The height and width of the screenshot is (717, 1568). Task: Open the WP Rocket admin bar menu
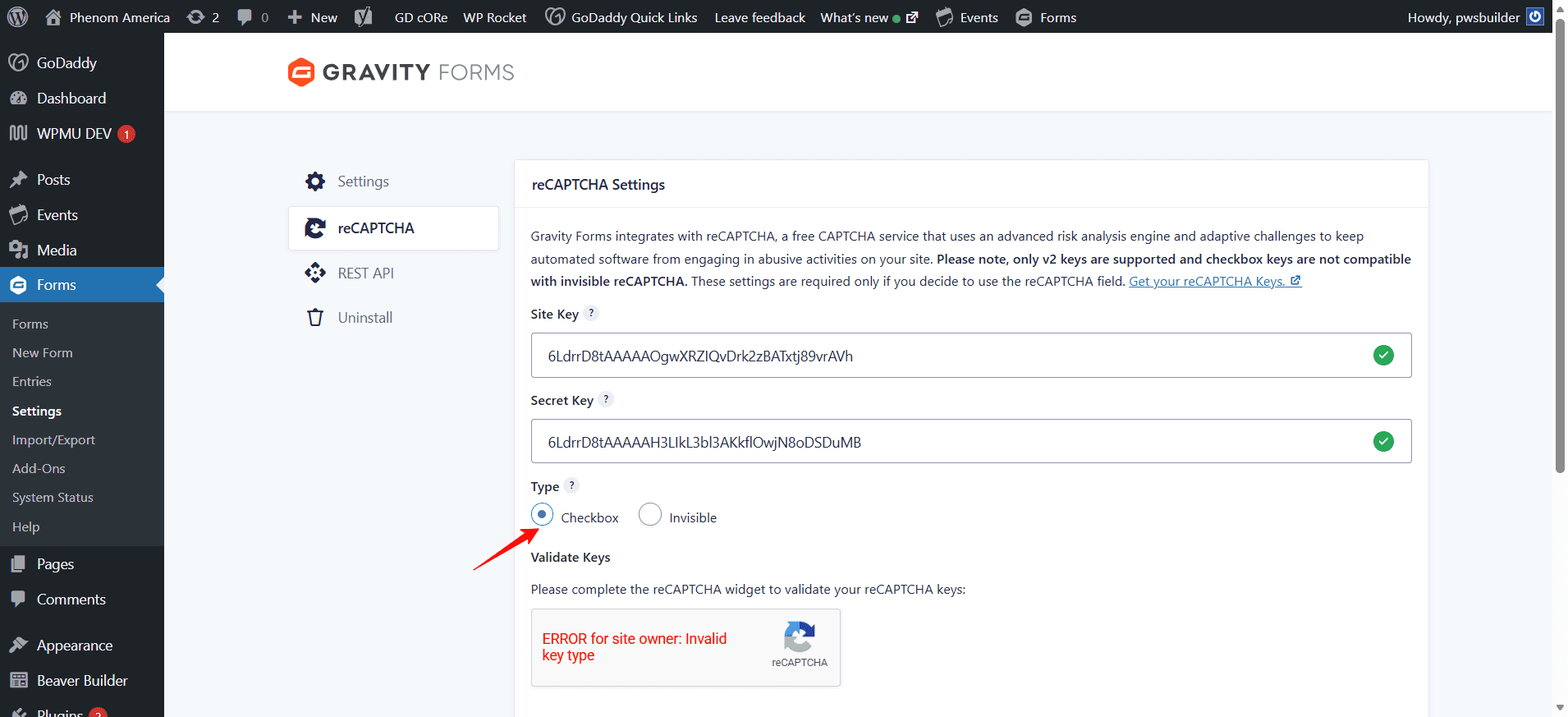tap(495, 17)
